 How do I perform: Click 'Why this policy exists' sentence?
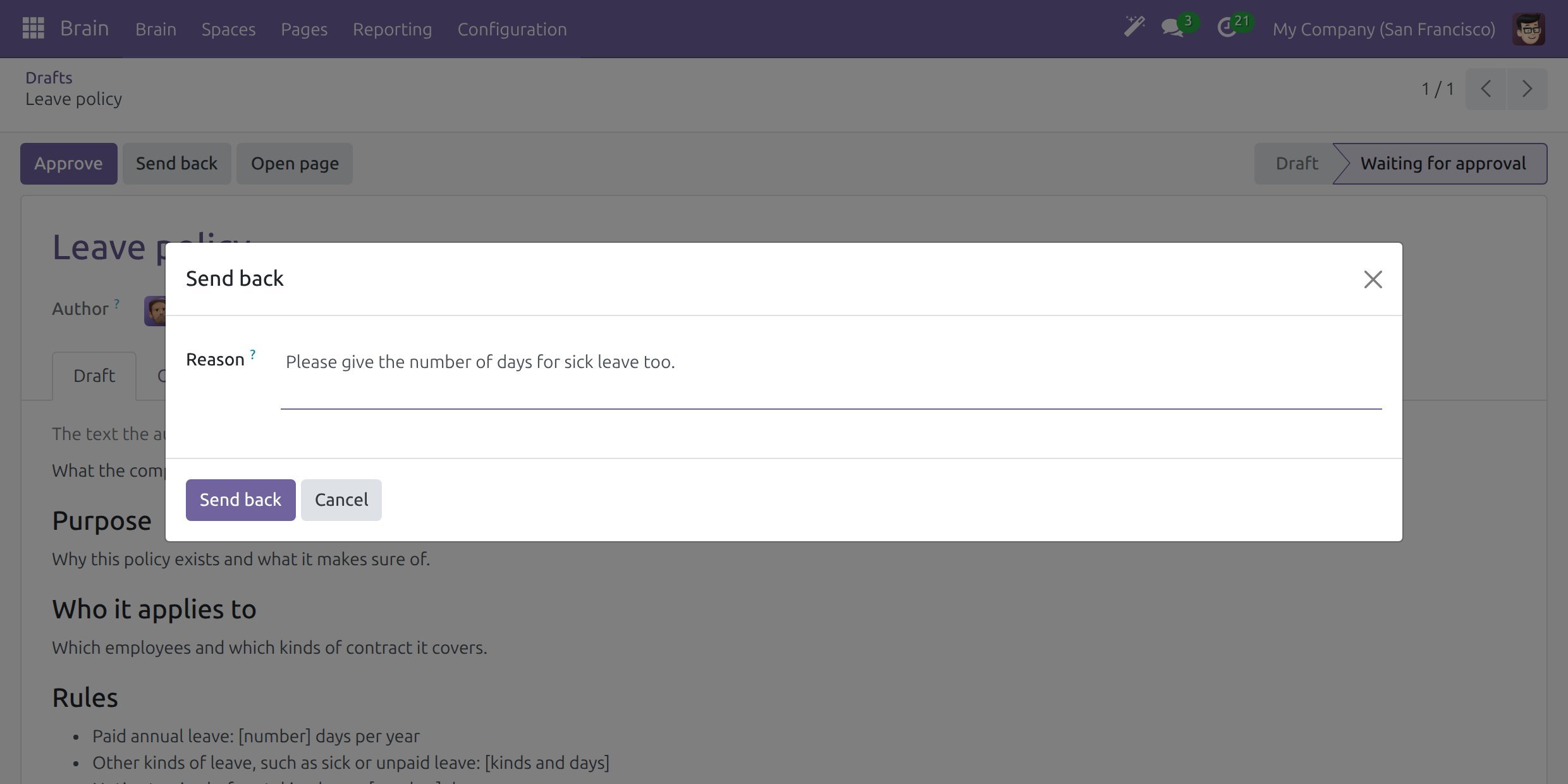[x=241, y=560]
